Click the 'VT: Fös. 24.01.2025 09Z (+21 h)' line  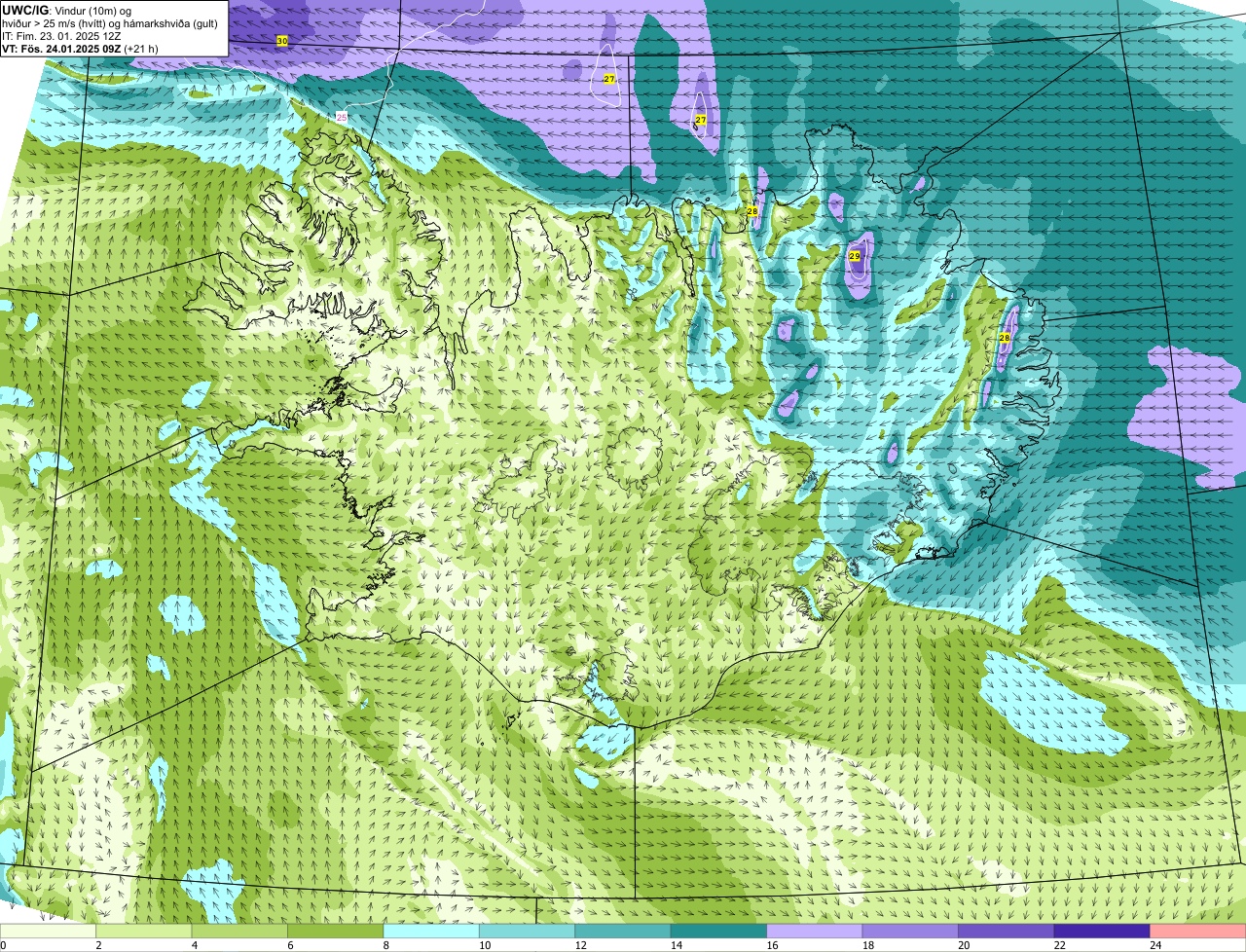(x=80, y=49)
